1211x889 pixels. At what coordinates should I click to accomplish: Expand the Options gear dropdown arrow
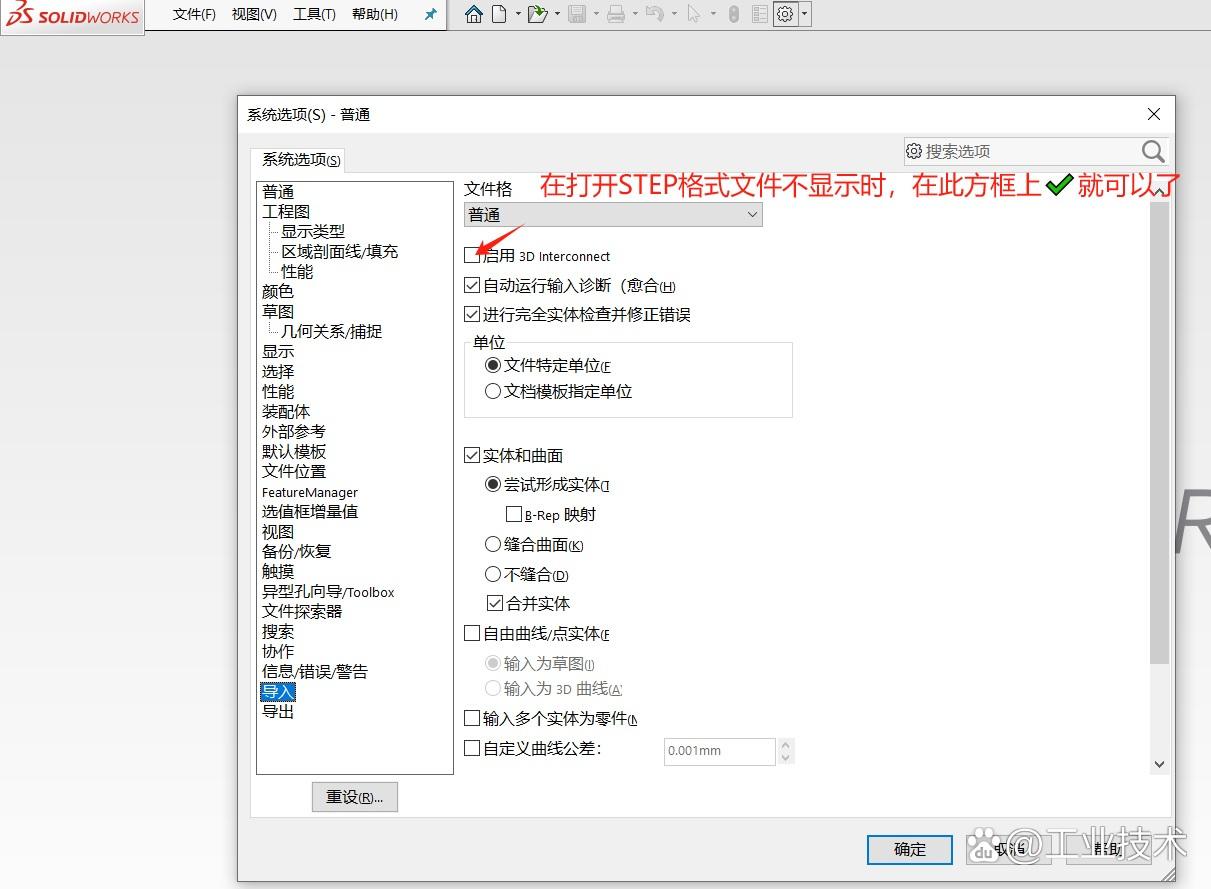pyautogui.click(x=805, y=14)
